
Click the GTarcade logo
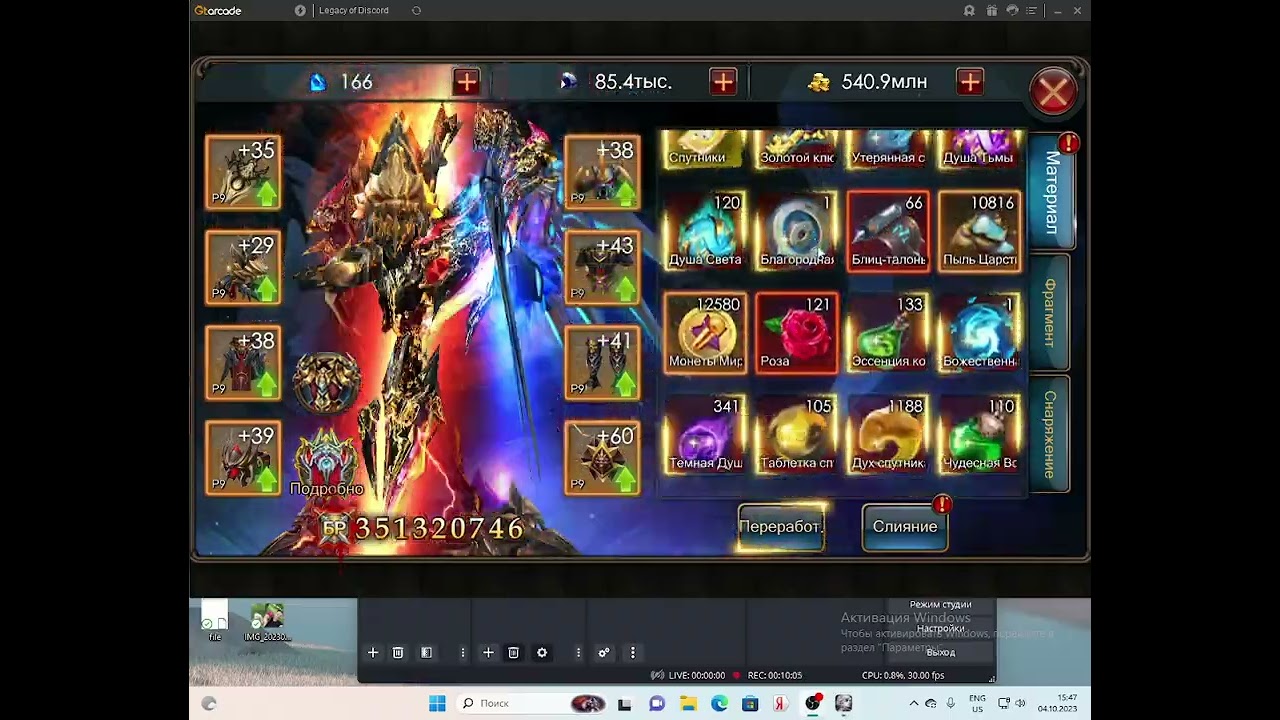pos(218,11)
